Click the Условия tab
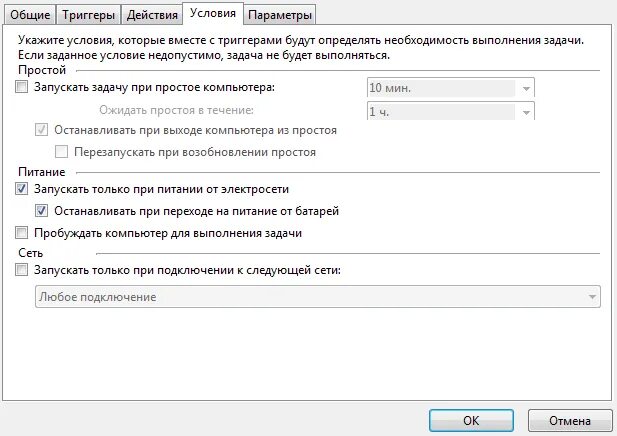617x436 pixels. [212, 13]
